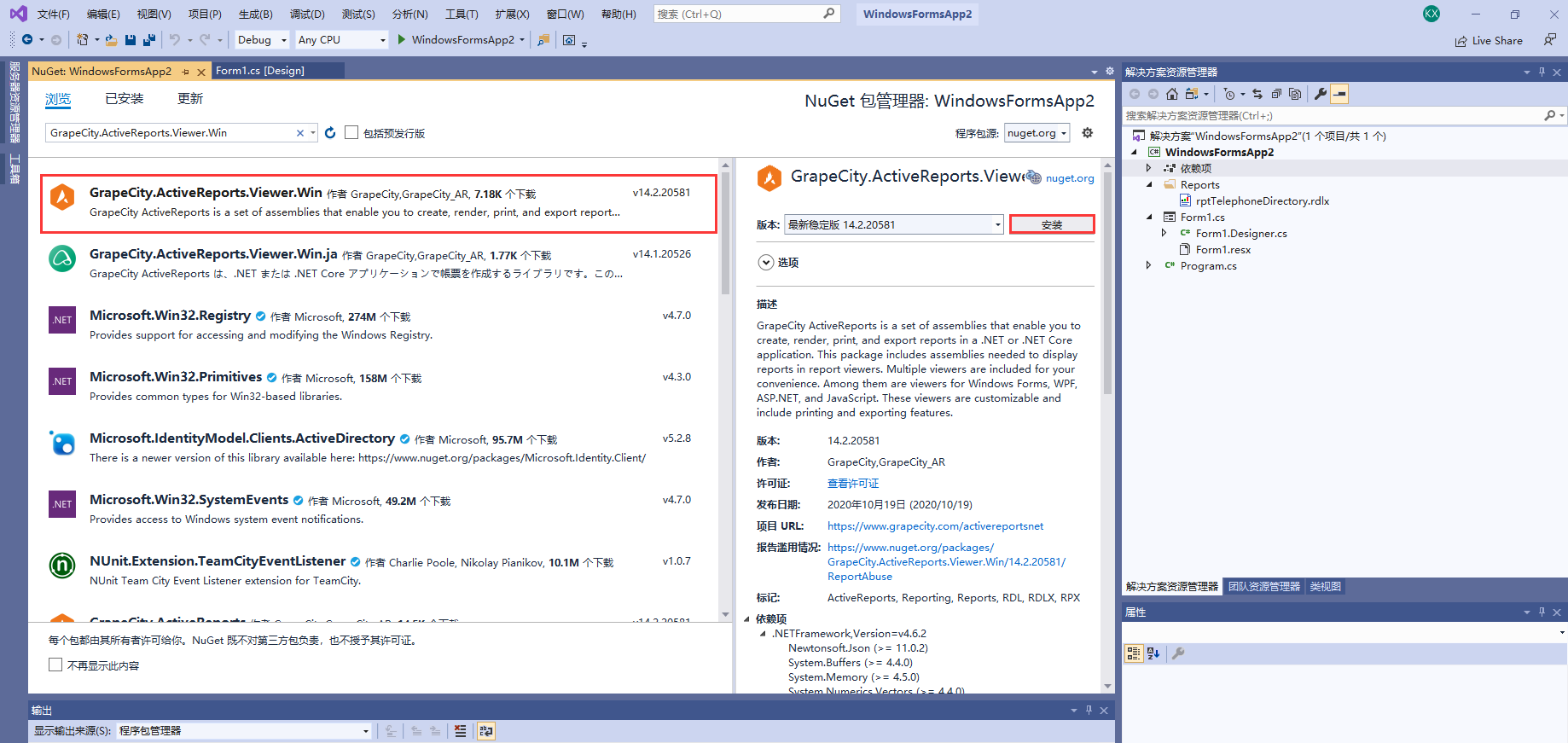Open the 文件(F) menu
Image resolution: width=1568 pixels, height=743 pixels.
tap(54, 14)
